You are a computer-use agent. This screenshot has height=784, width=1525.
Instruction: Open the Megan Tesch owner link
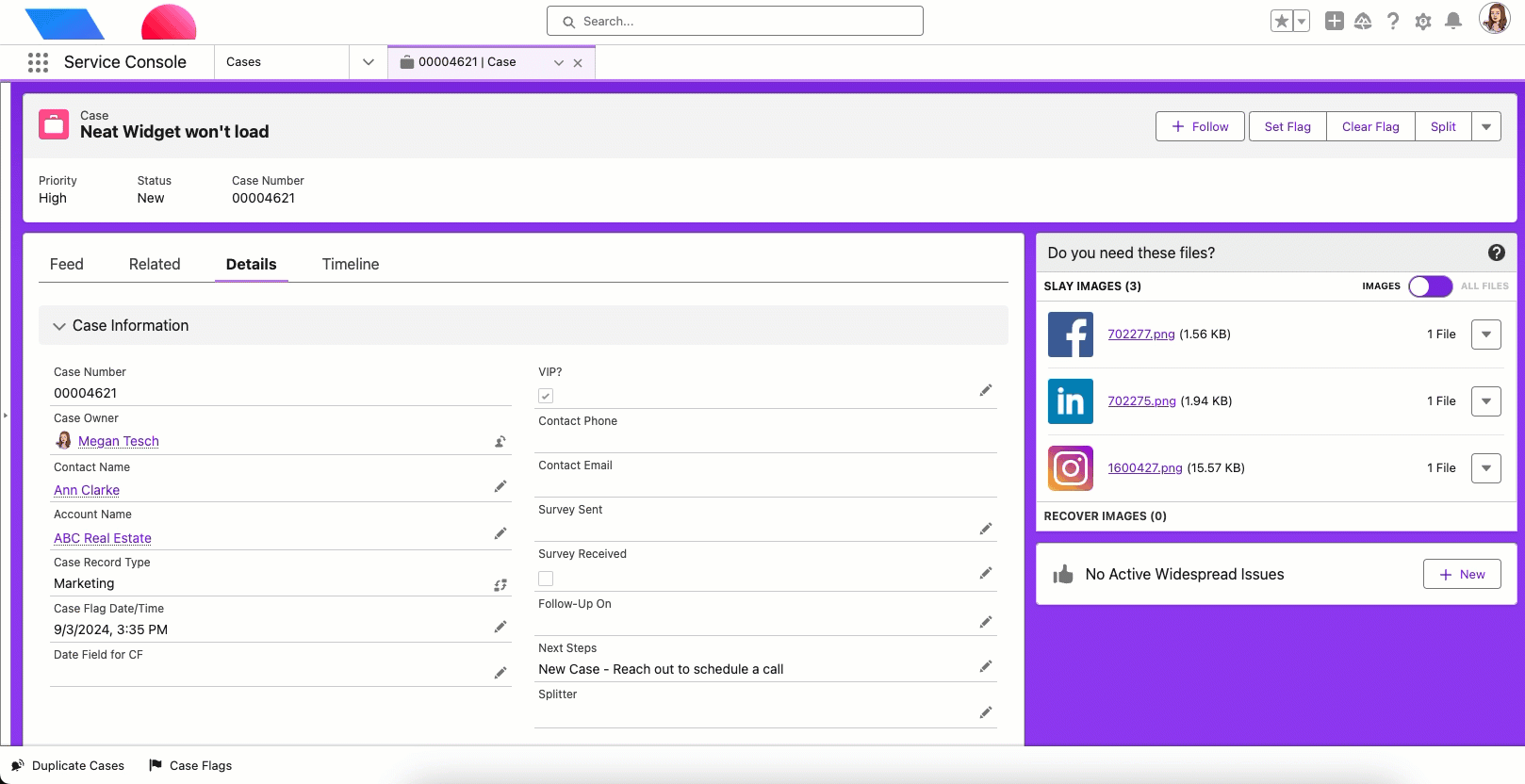tap(119, 441)
